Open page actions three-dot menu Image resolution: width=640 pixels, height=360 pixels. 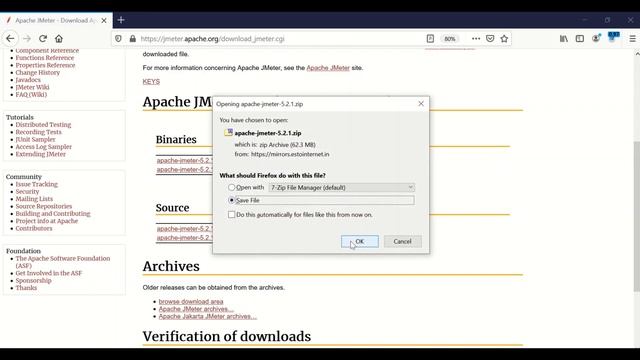pos(476,39)
